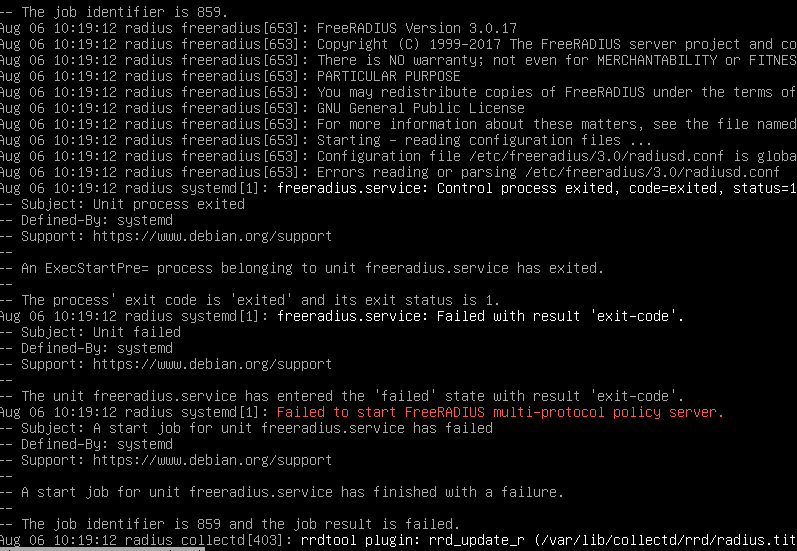Click the red 'Failed to start FreeRADIUS' message

coord(500,412)
